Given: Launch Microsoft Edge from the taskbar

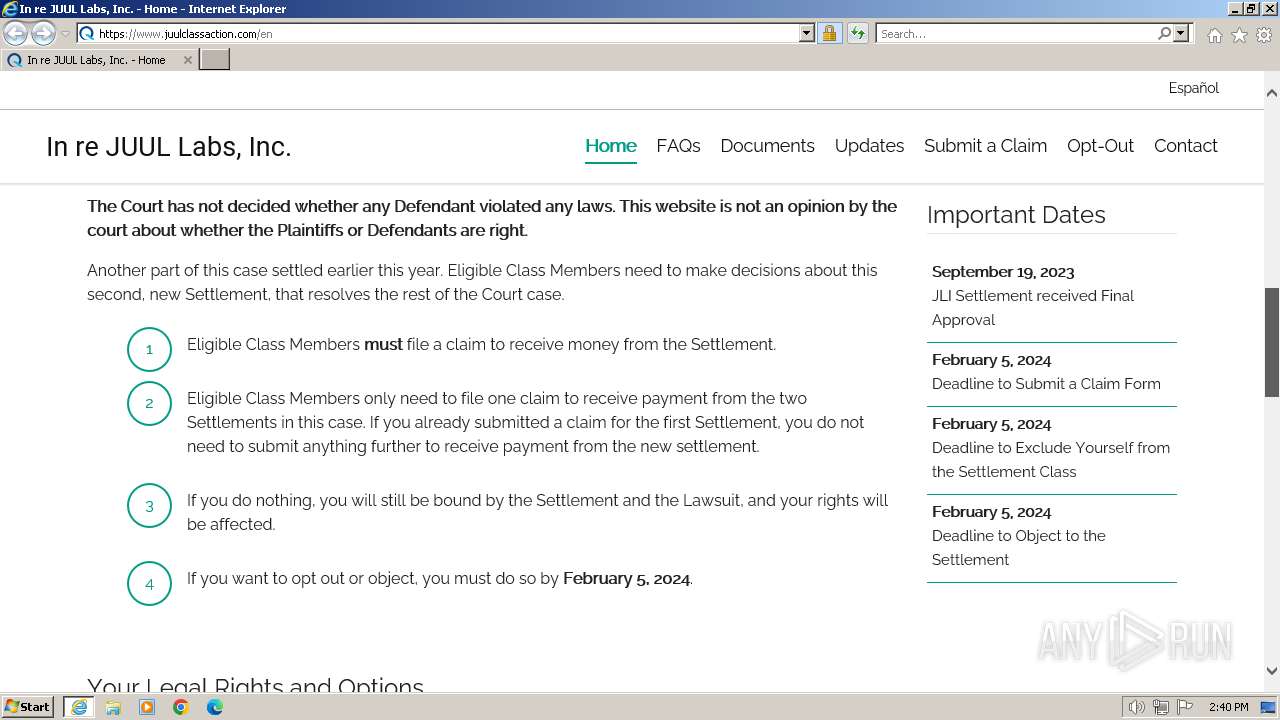Looking at the screenshot, I should (x=215, y=707).
